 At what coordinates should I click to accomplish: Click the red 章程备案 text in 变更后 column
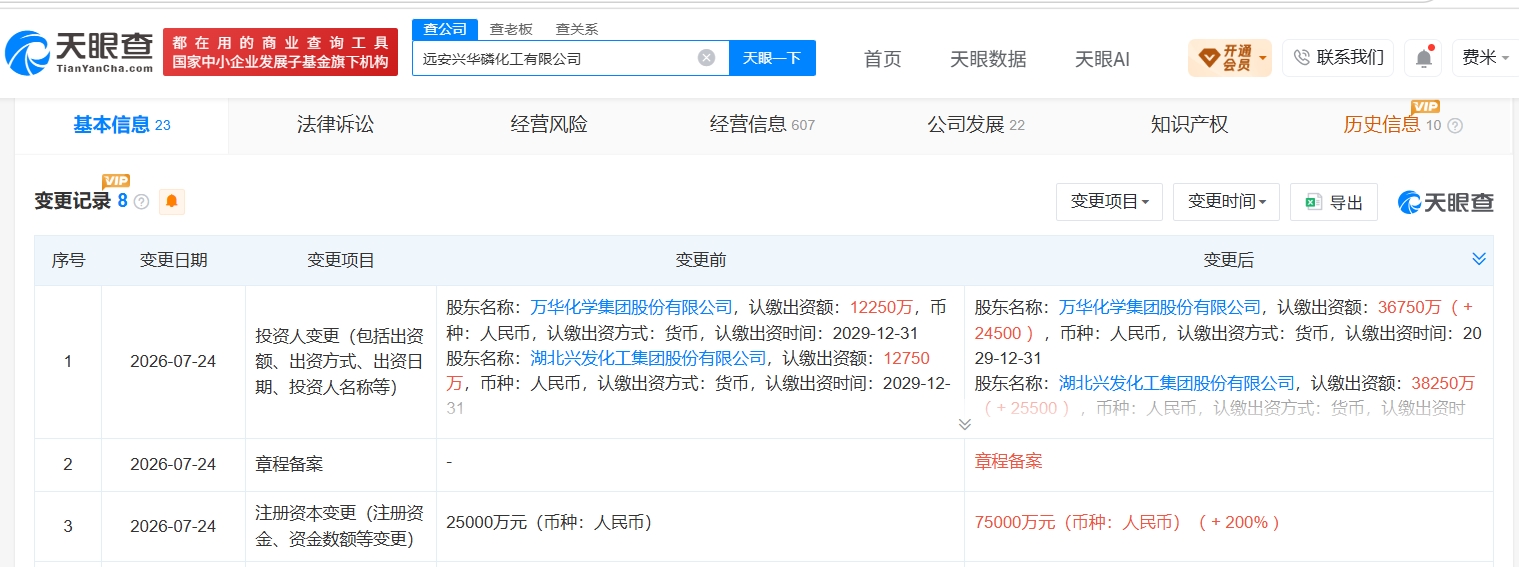1008,462
